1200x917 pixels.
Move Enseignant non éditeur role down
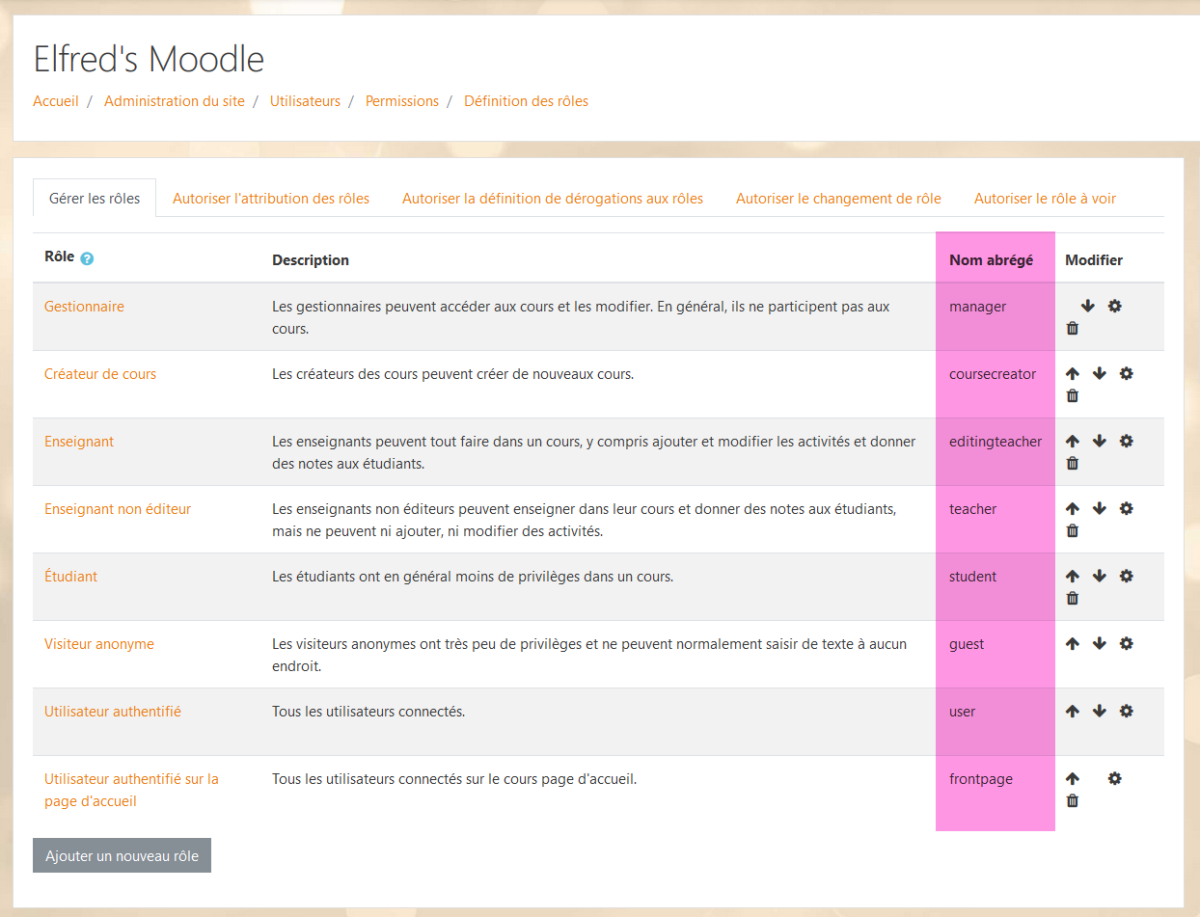coord(1100,508)
